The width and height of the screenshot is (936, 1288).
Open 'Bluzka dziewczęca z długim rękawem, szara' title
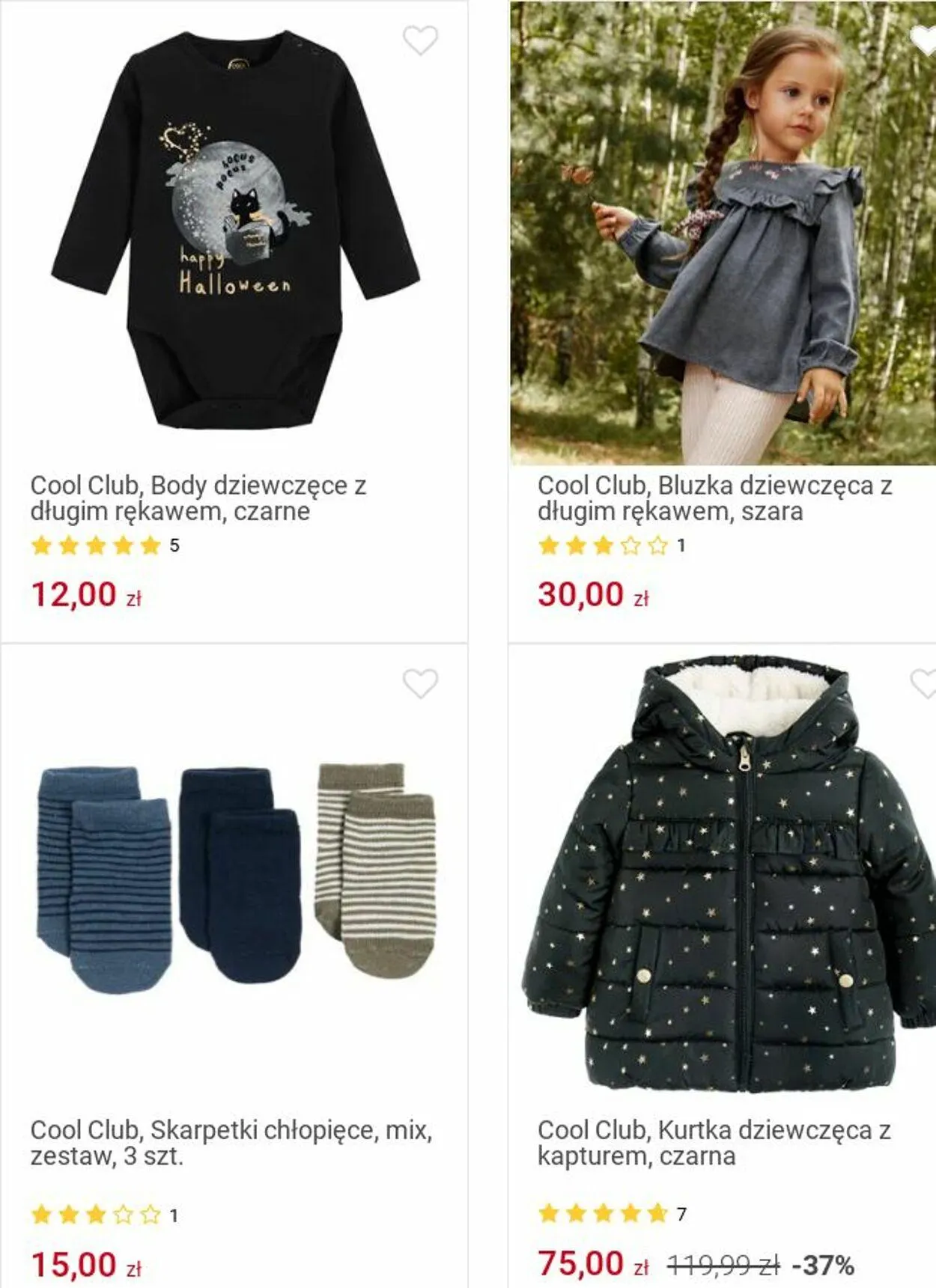715,498
